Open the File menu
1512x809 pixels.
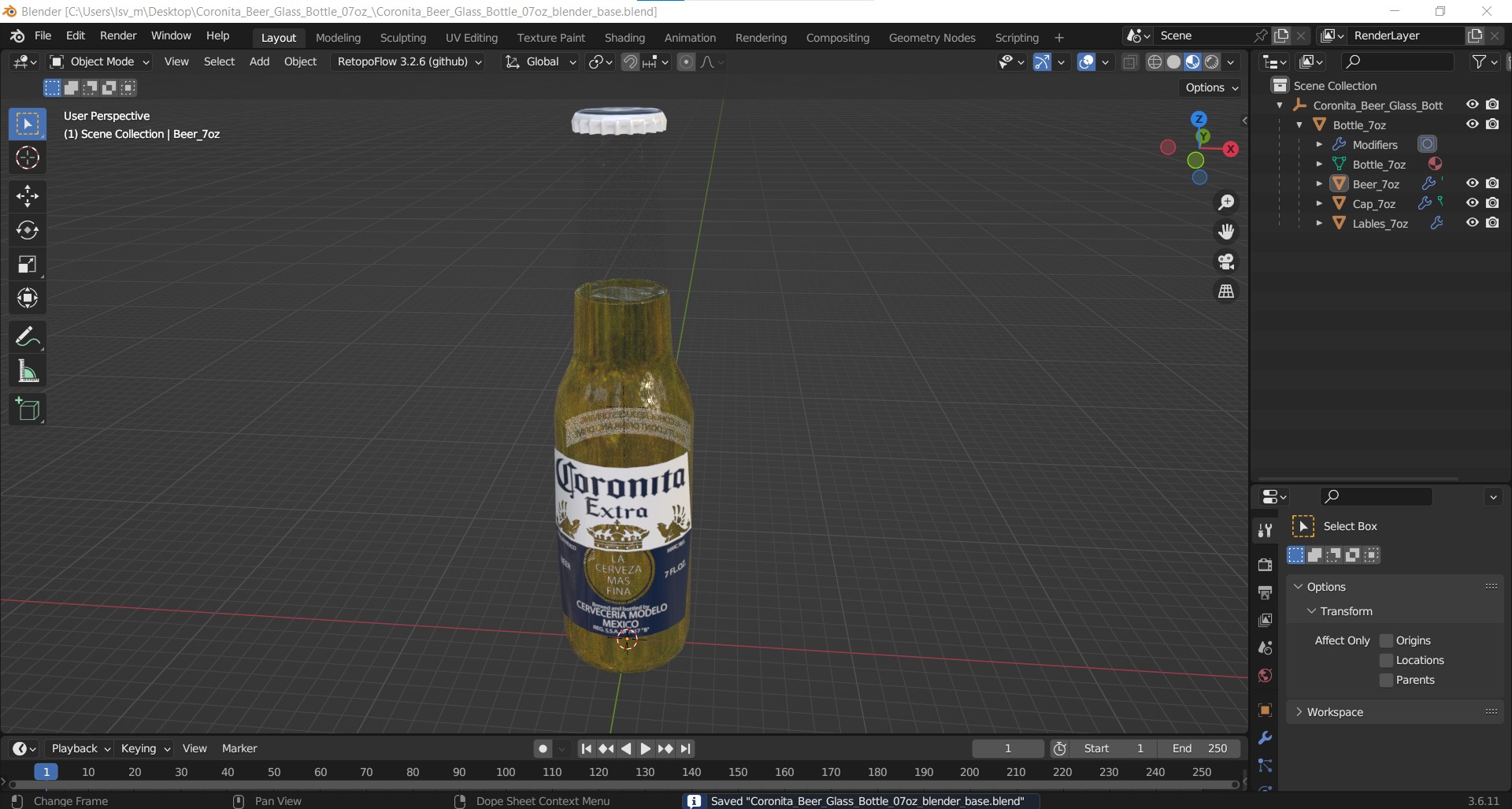click(43, 36)
